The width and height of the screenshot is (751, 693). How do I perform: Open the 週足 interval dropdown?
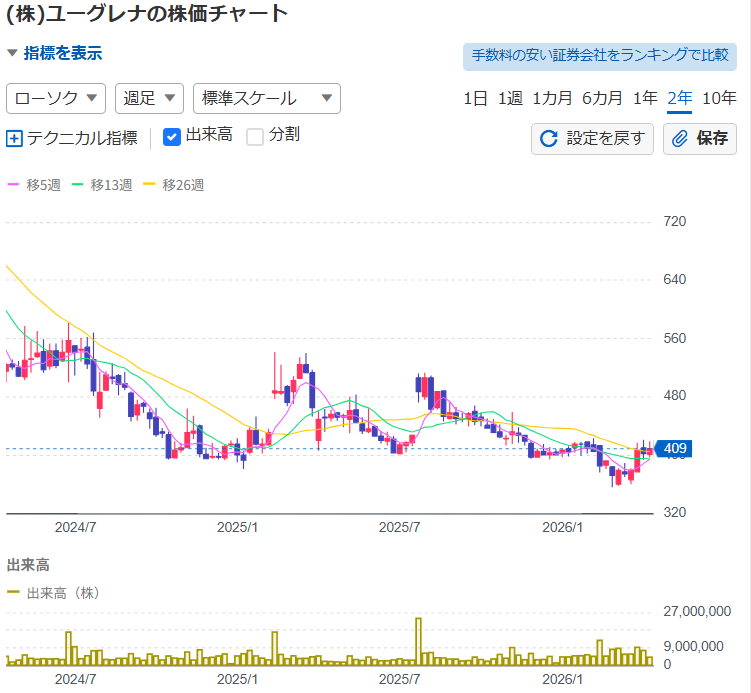pyautogui.click(x=149, y=98)
